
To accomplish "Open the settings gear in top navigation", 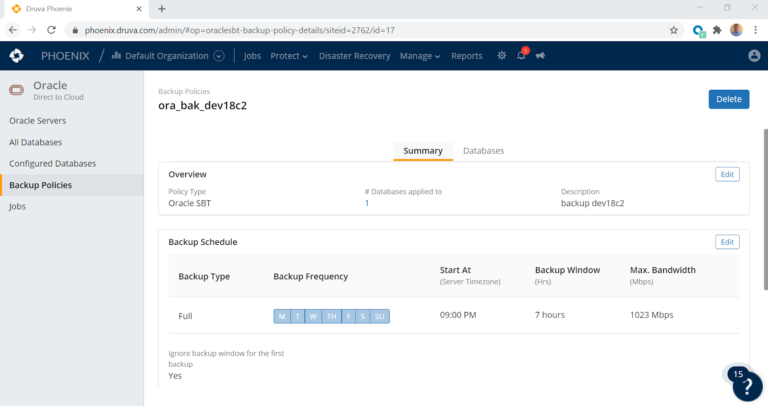I will coord(502,56).
